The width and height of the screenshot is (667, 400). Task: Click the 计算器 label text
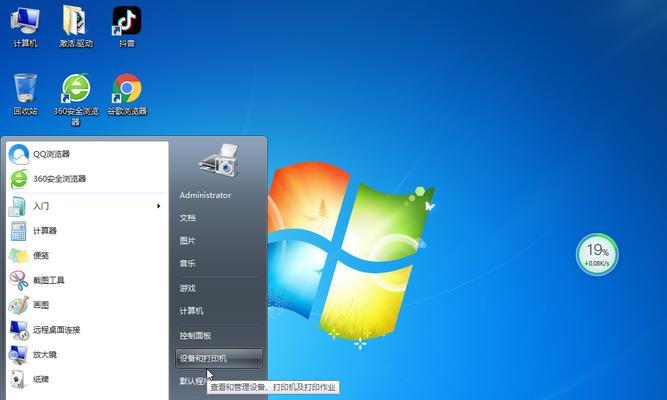[45, 231]
